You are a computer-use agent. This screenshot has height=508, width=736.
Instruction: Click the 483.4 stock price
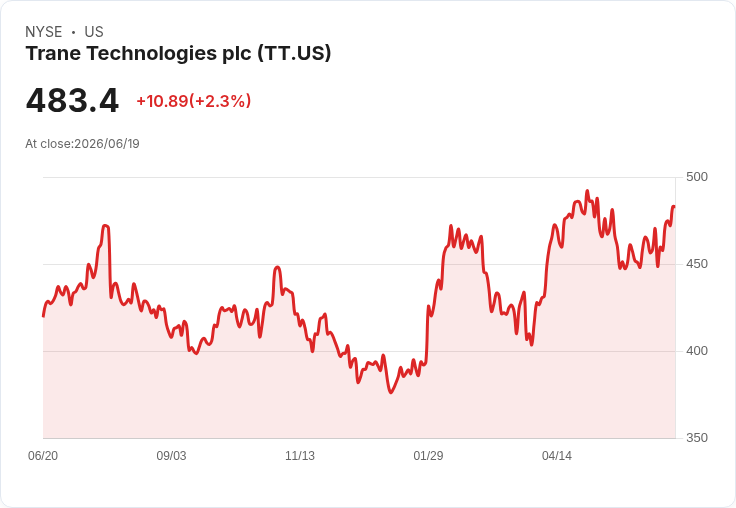[72, 100]
